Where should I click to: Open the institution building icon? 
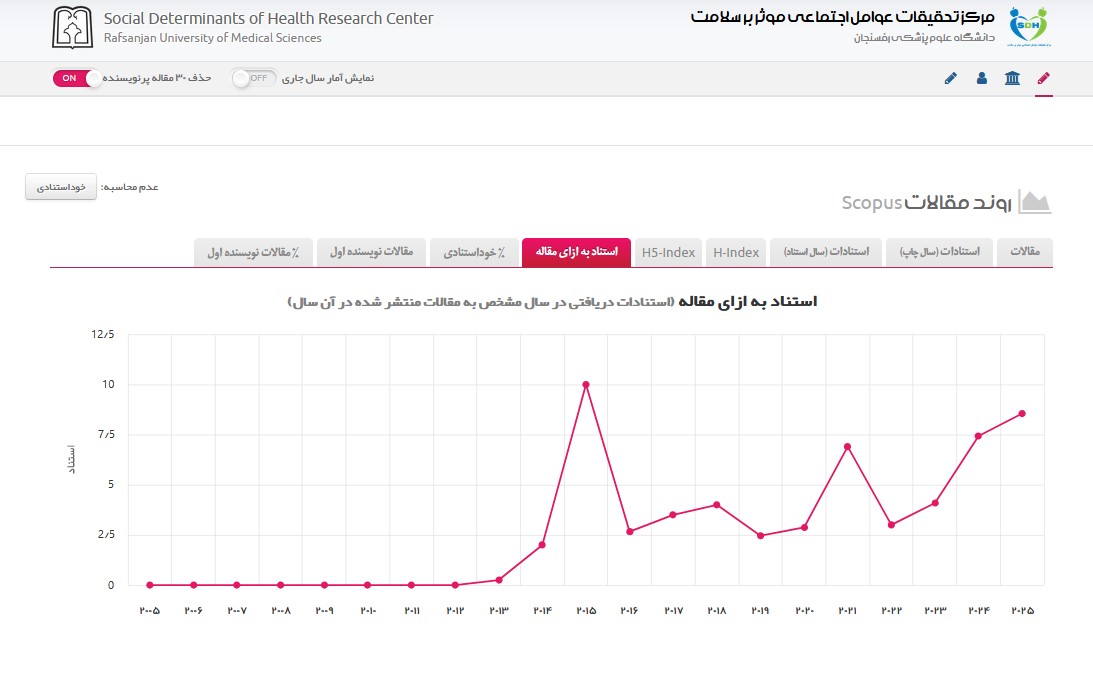[1012, 78]
